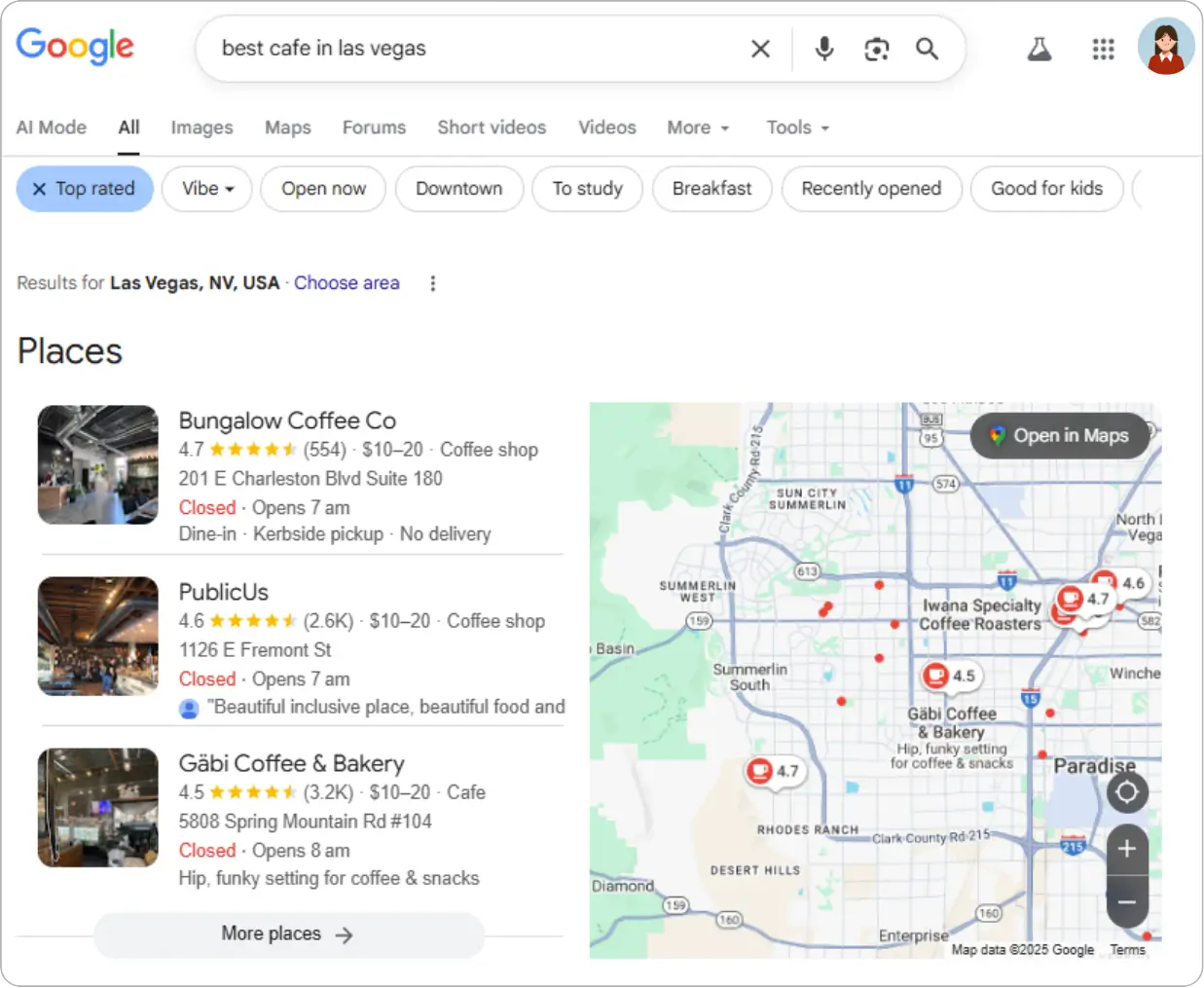Click the PublicUs photo thumbnail
Image resolution: width=1204 pixels, height=988 pixels.
point(97,637)
